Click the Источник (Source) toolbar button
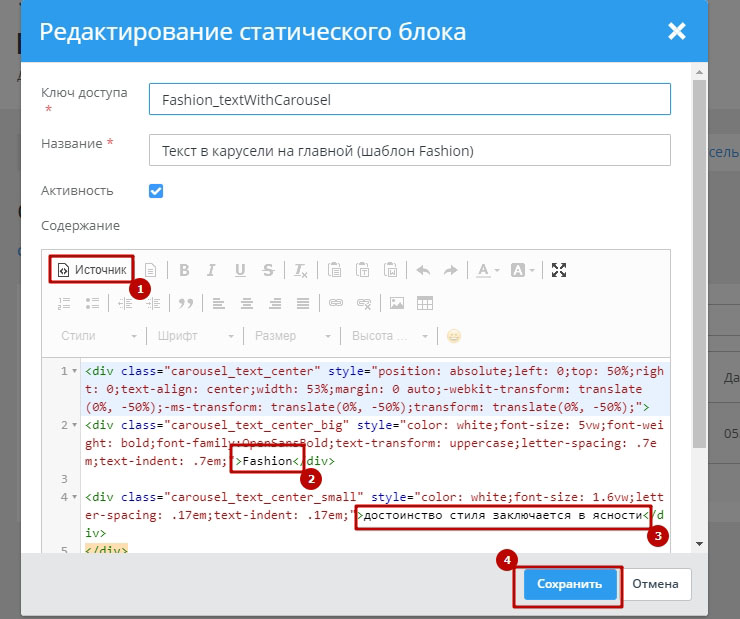Screen dimensions: 740x619 92,270
